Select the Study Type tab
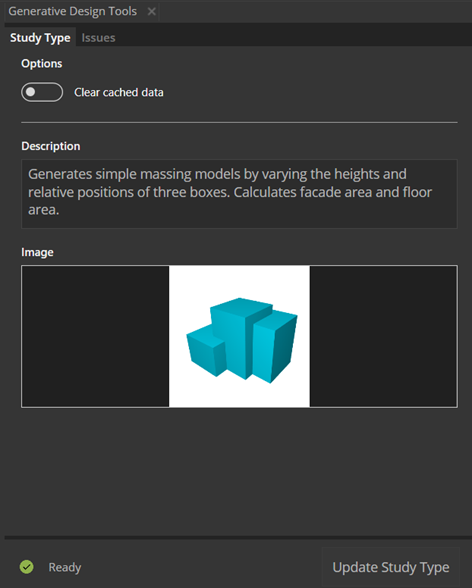The height and width of the screenshot is (588, 472). (40, 38)
